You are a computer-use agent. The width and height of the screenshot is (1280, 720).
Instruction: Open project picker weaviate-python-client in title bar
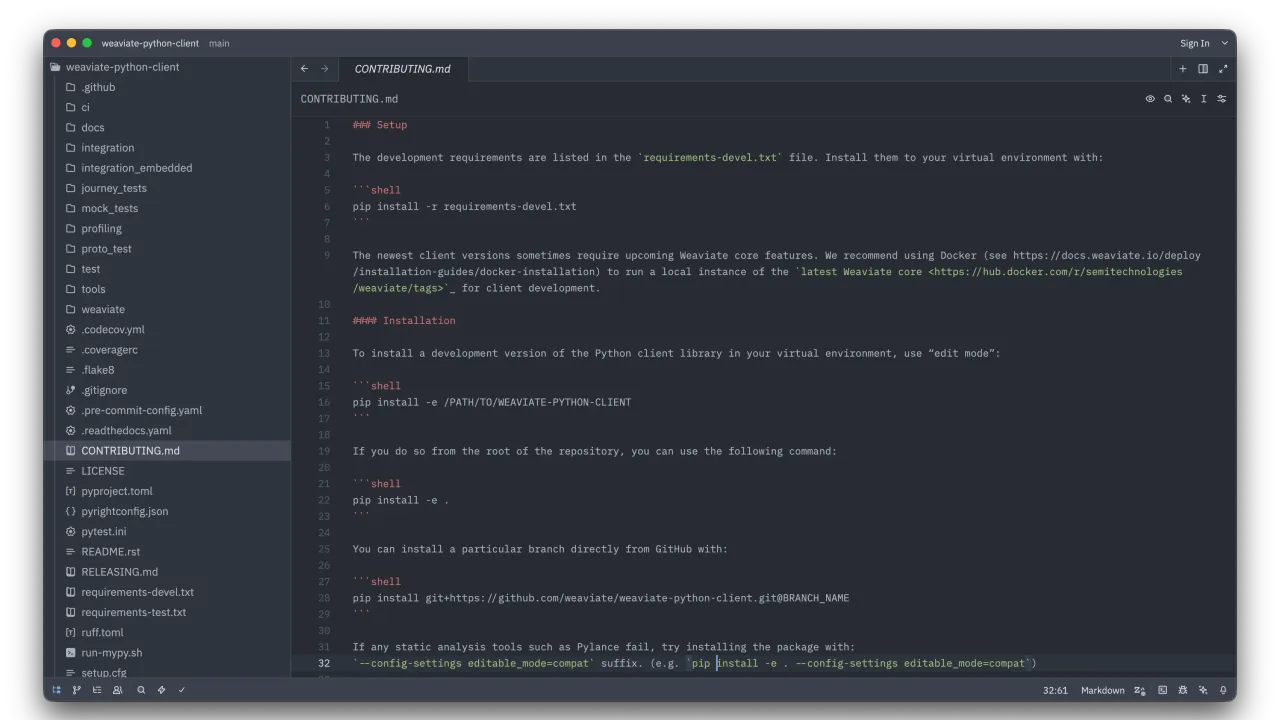[150, 44]
